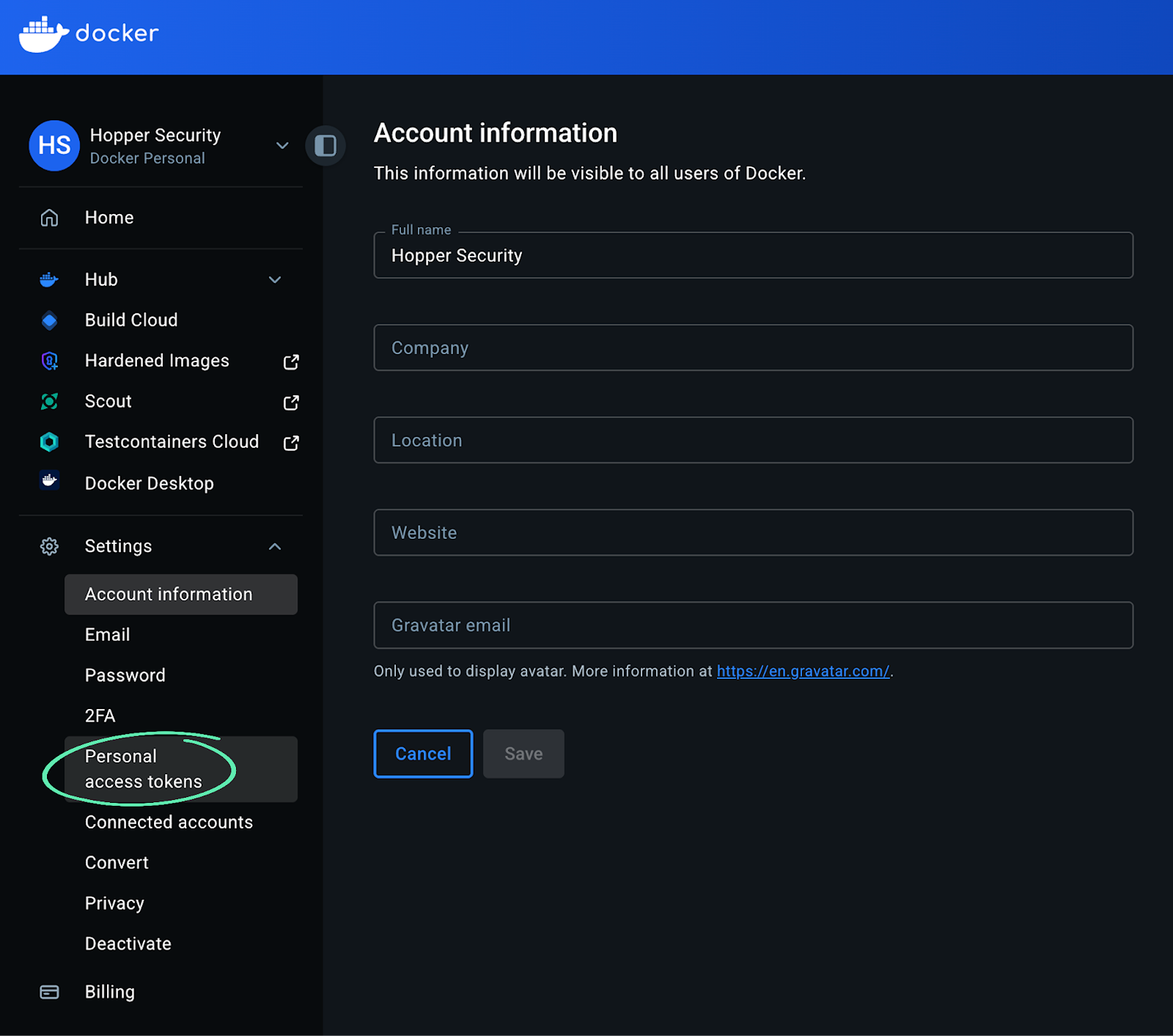Focus the Location input field
Image resolution: width=1173 pixels, height=1036 pixels.
coord(754,440)
